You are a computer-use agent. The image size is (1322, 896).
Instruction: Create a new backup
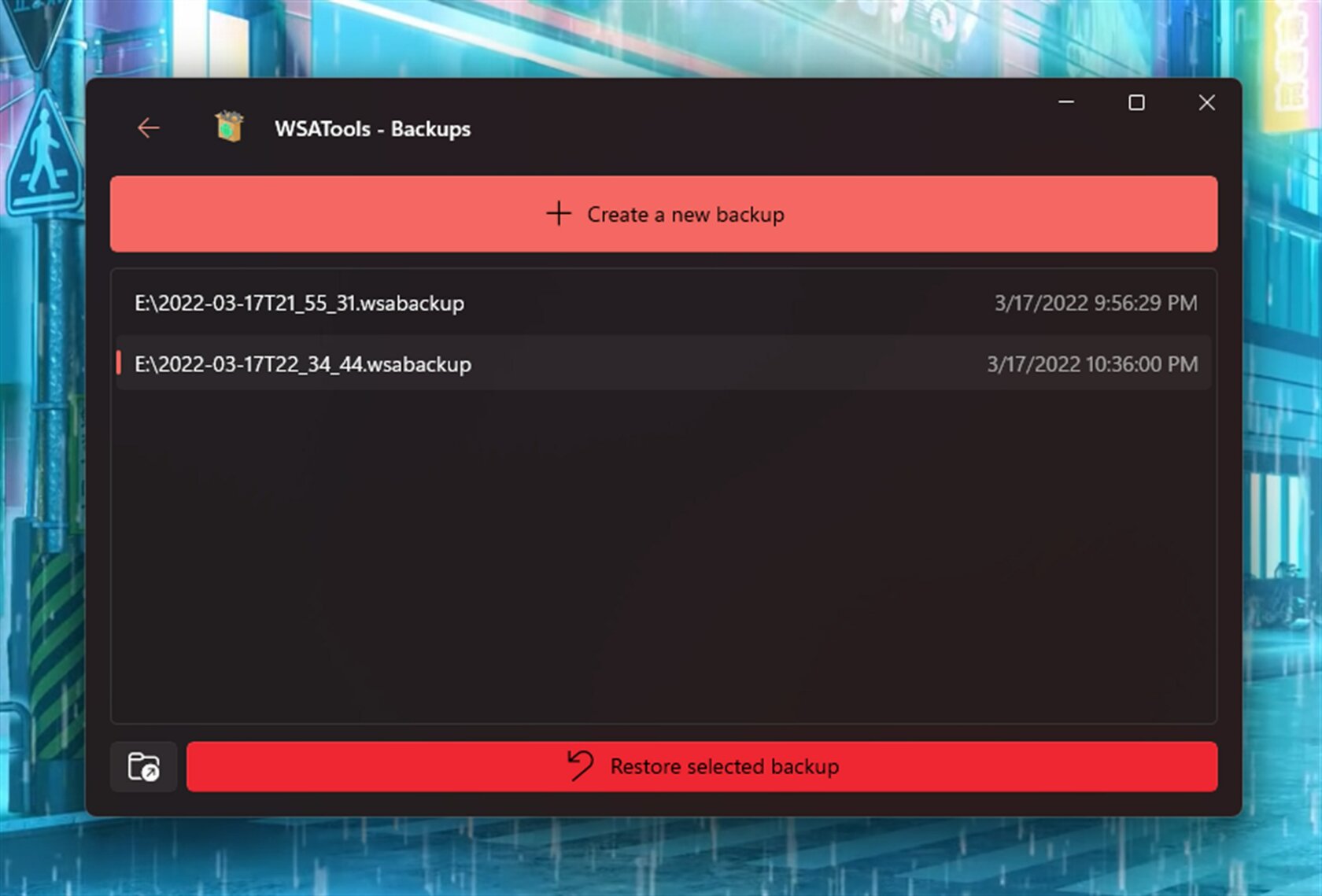[663, 214]
